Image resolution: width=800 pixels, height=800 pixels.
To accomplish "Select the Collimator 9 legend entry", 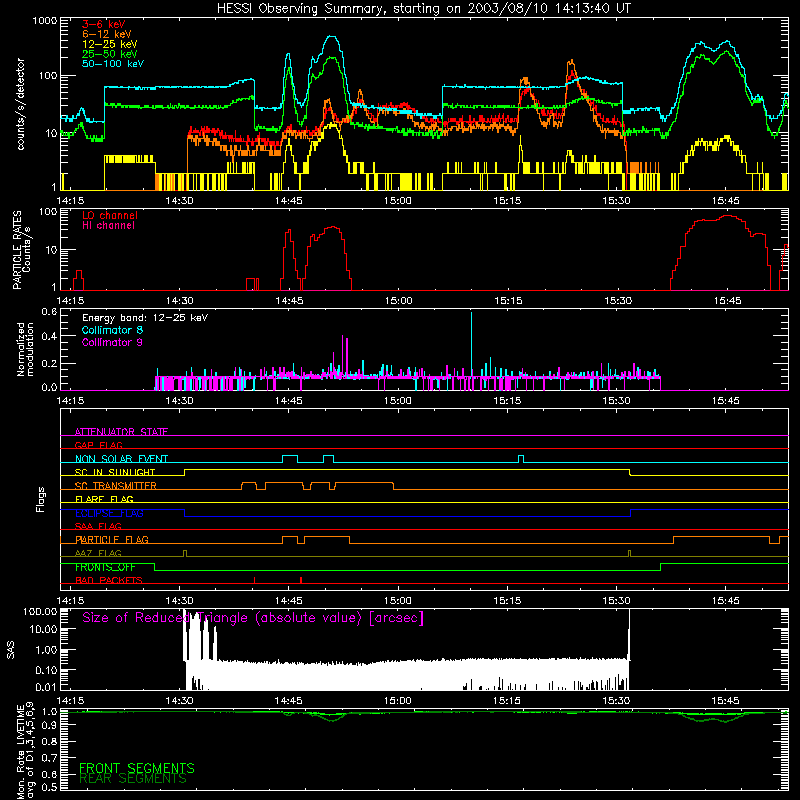I will click(112, 342).
